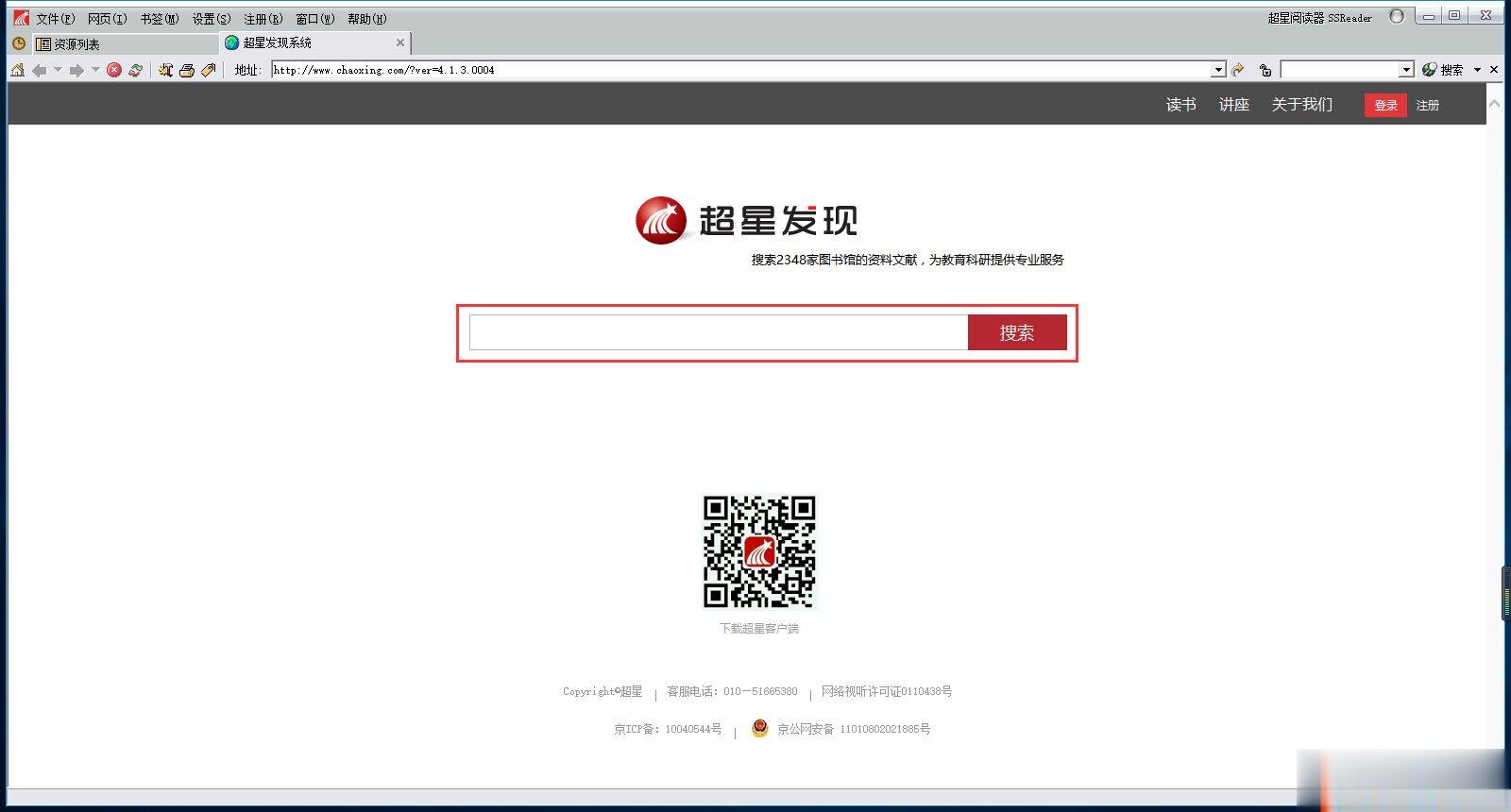Open the 网页(I) menu
Image resolution: width=1511 pixels, height=812 pixels.
click(x=107, y=19)
